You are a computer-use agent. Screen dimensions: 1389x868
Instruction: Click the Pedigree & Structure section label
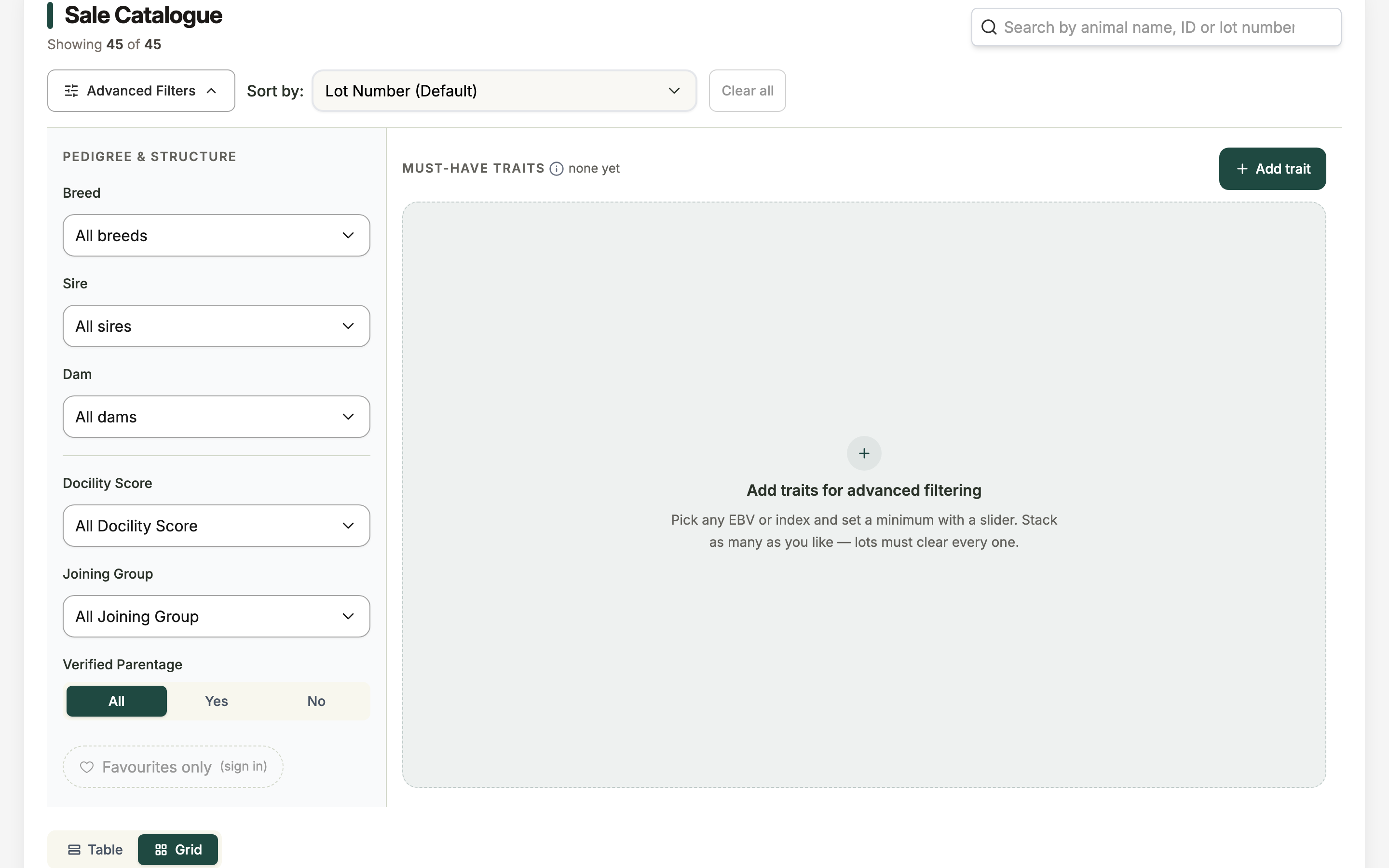149,157
